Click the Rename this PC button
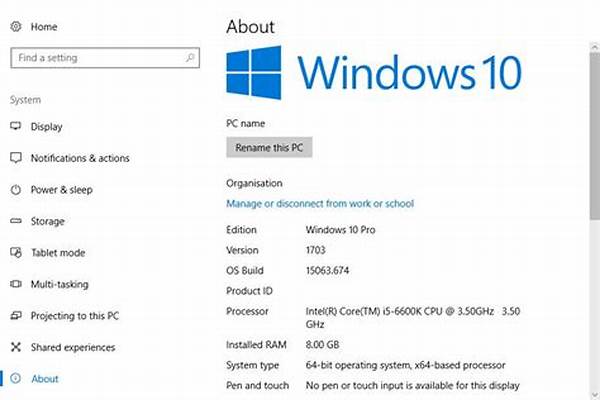This screenshot has width=600, height=400. click(269, 147)
